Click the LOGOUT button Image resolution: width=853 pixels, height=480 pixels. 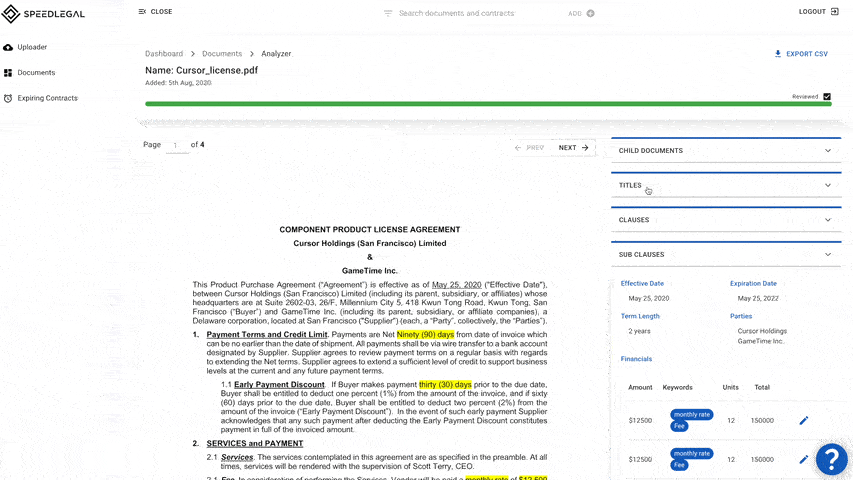click(x=818, y=11)
